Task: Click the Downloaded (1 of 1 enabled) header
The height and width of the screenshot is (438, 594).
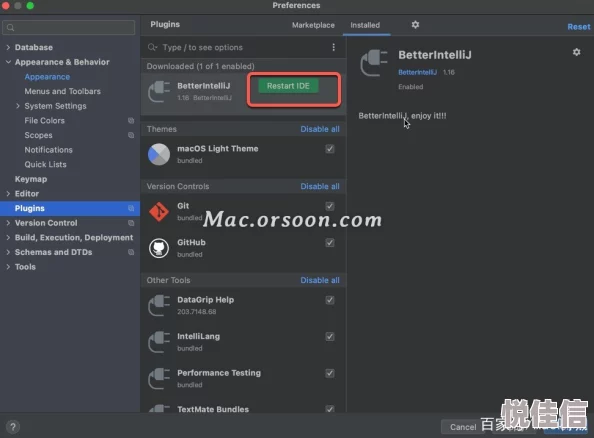Action: point(200,66)
